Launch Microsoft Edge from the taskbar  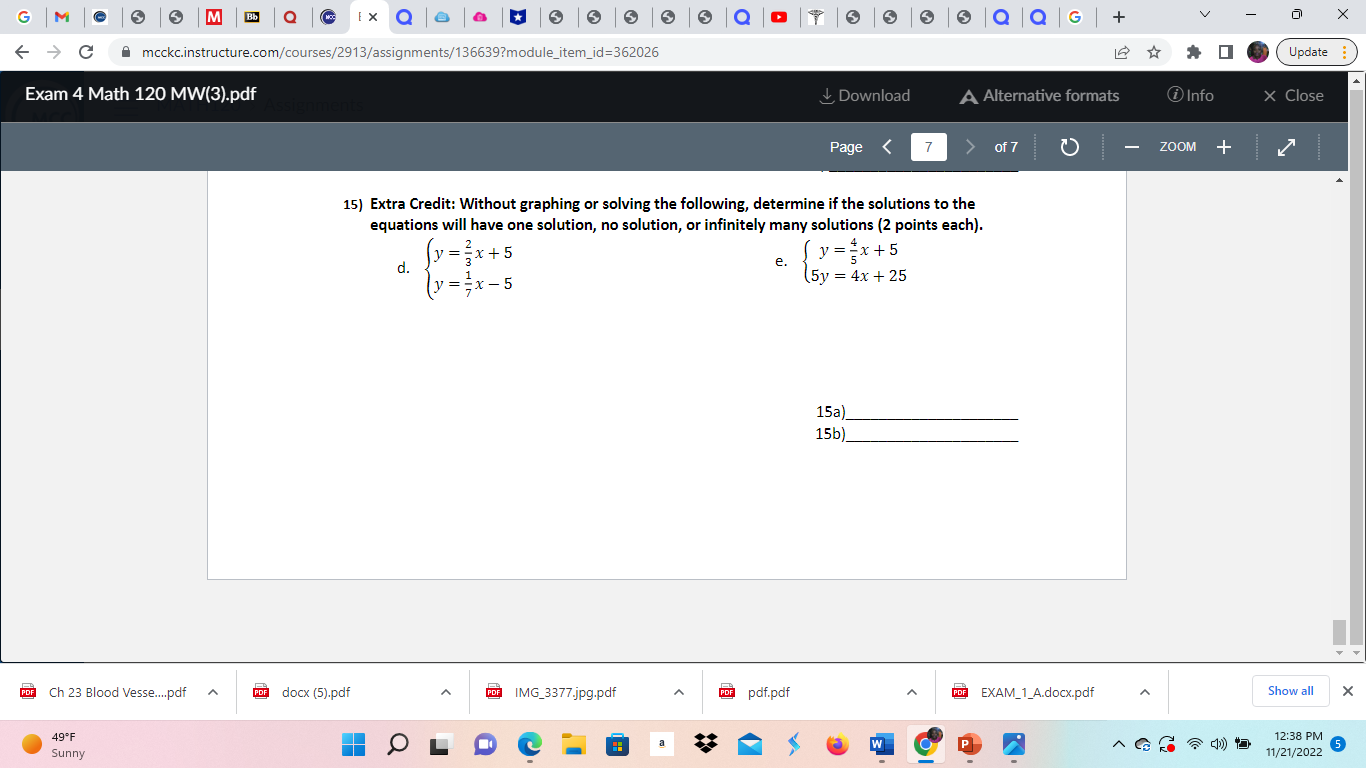point(529,745)
